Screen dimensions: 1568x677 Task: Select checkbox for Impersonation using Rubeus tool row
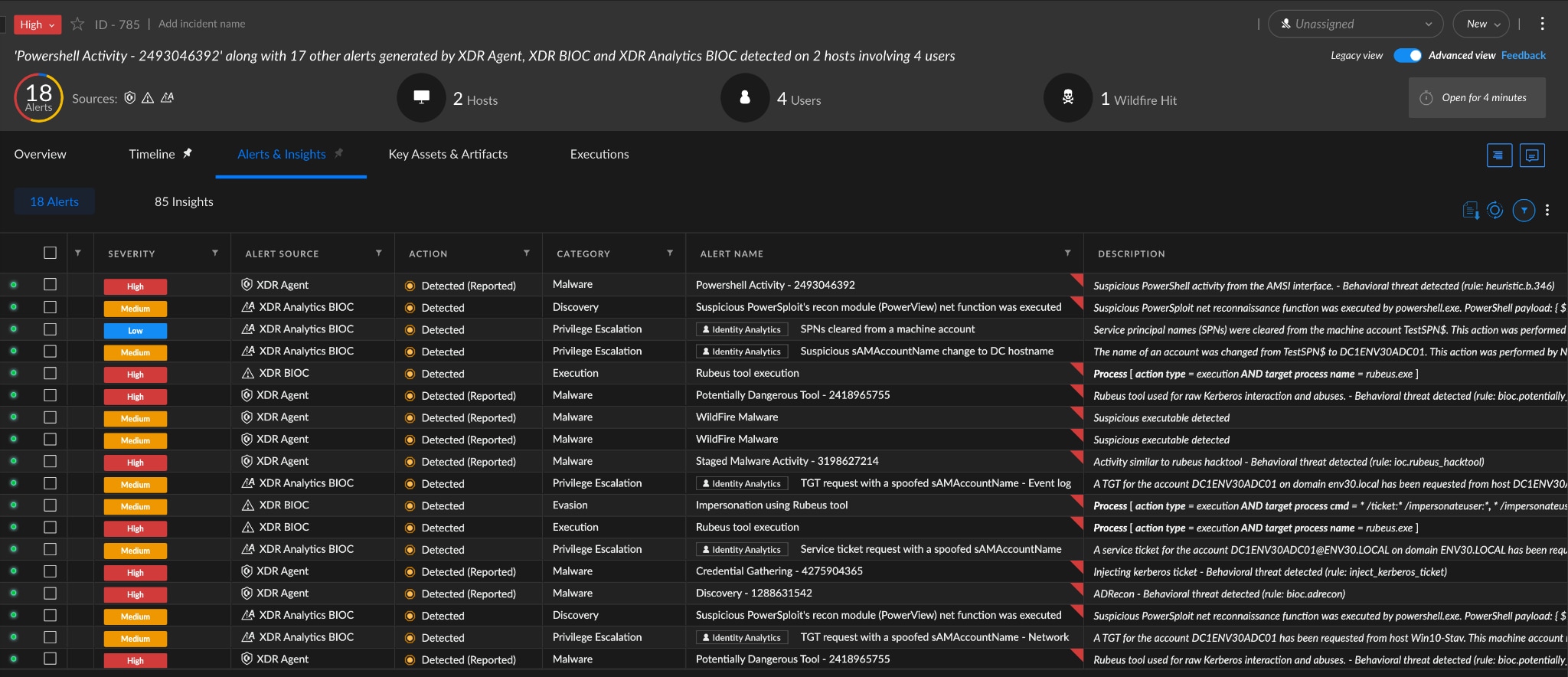pyautogui.click(x=51, y=505)
